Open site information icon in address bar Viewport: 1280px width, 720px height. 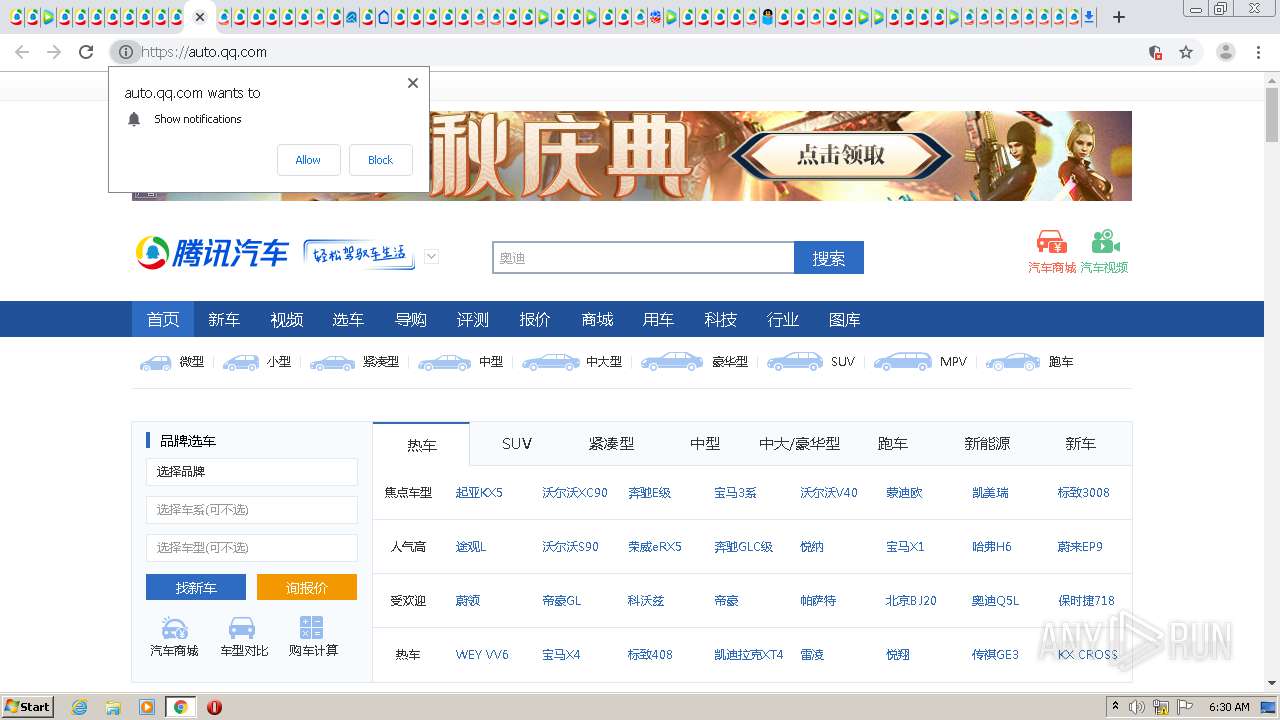click(125, 52)
